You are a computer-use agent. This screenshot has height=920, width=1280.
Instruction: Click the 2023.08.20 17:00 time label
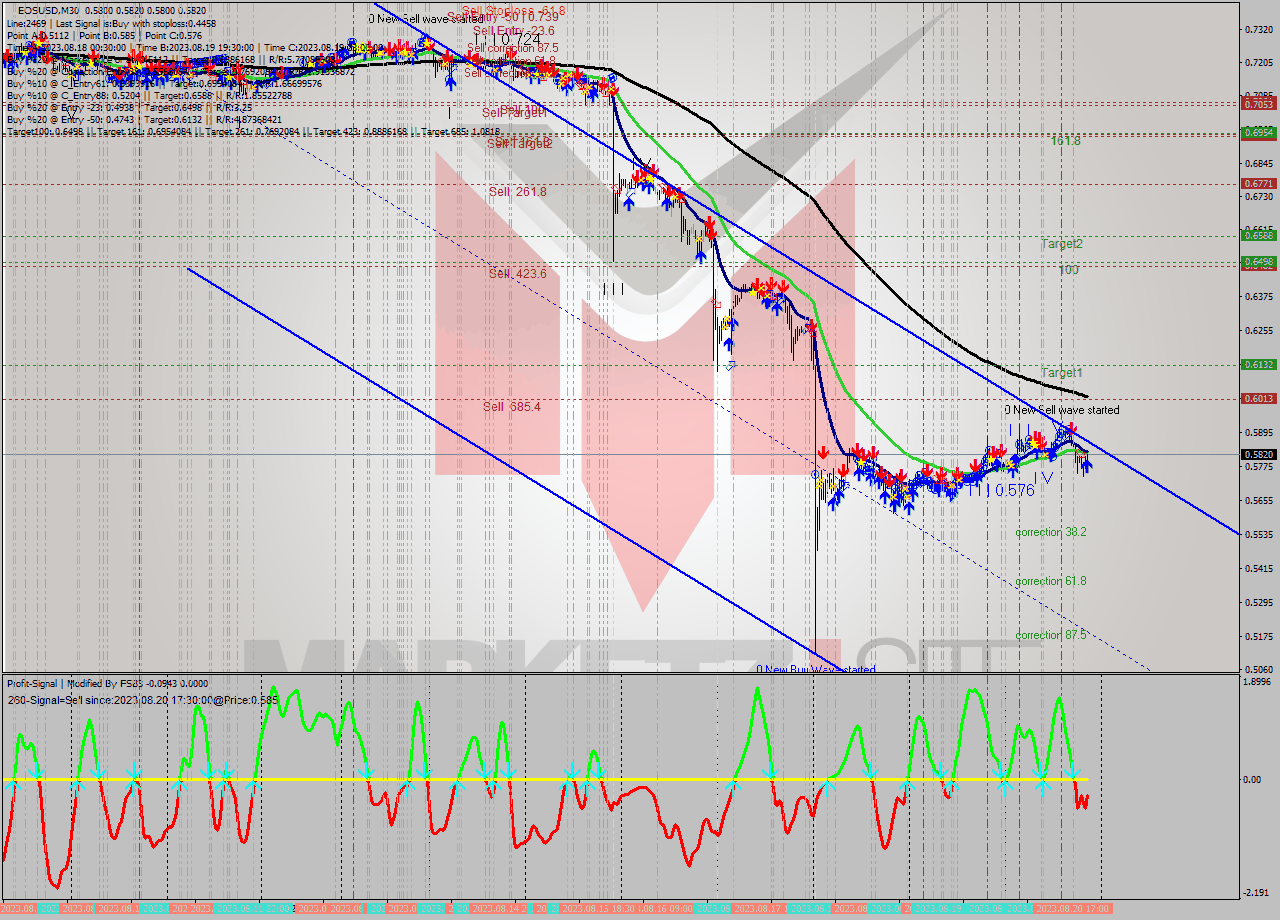(1071, 908)
